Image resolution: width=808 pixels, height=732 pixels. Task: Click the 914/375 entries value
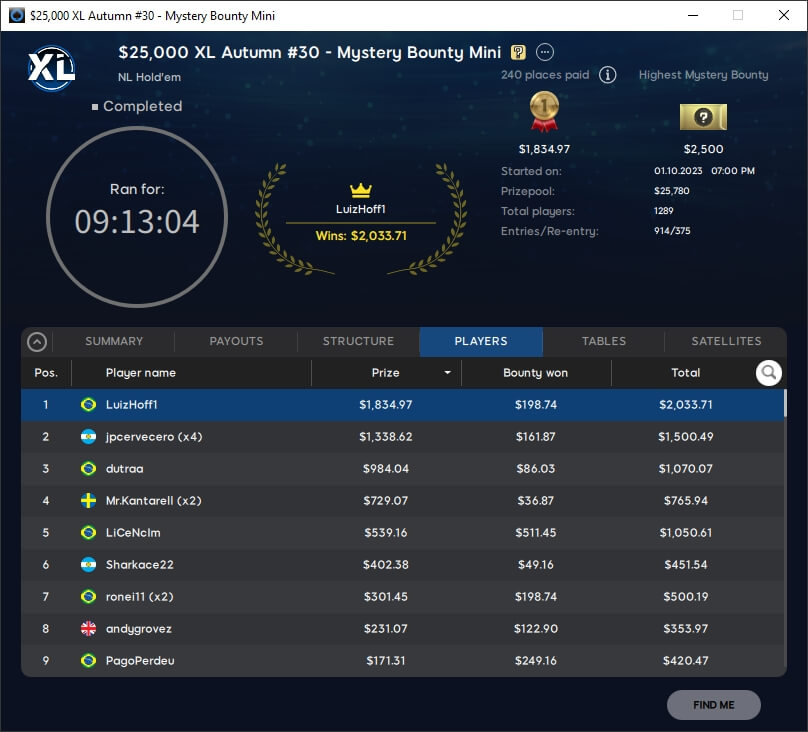(x=672, y=231)
